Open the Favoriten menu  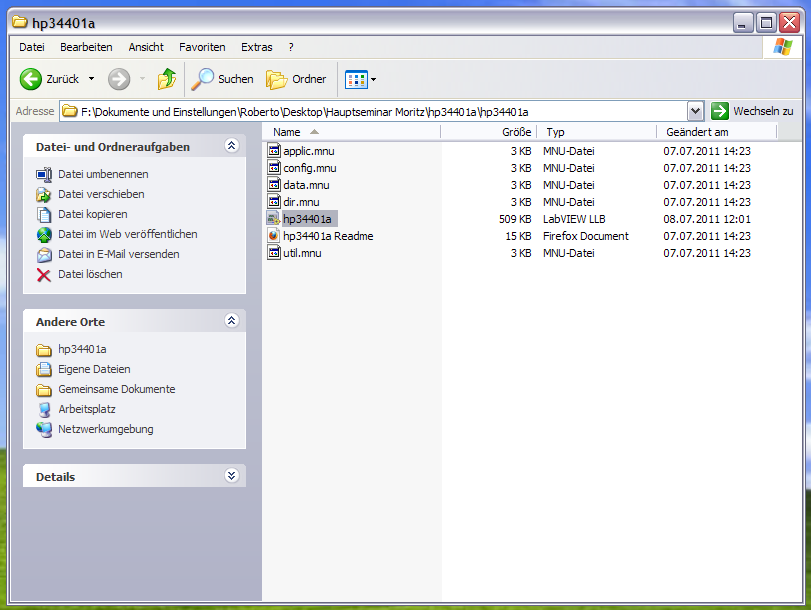point(202,47)
